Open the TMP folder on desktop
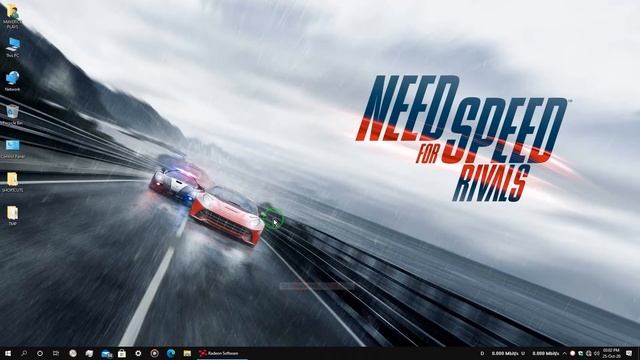 click(13, 216)
